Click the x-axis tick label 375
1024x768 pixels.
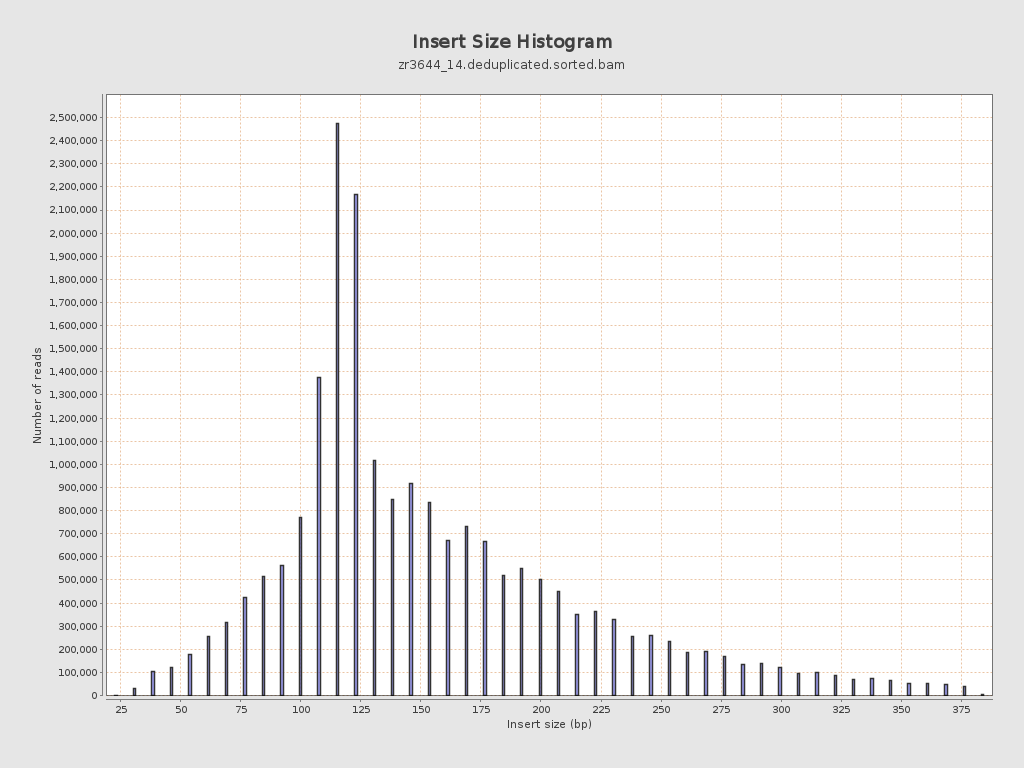[961, 709]
